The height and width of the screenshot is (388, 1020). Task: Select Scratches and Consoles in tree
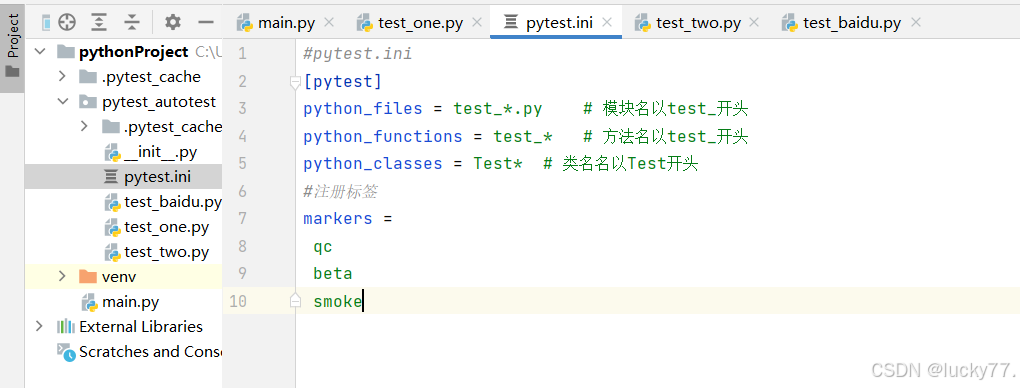pyautogui.click(x=150, y=352)
